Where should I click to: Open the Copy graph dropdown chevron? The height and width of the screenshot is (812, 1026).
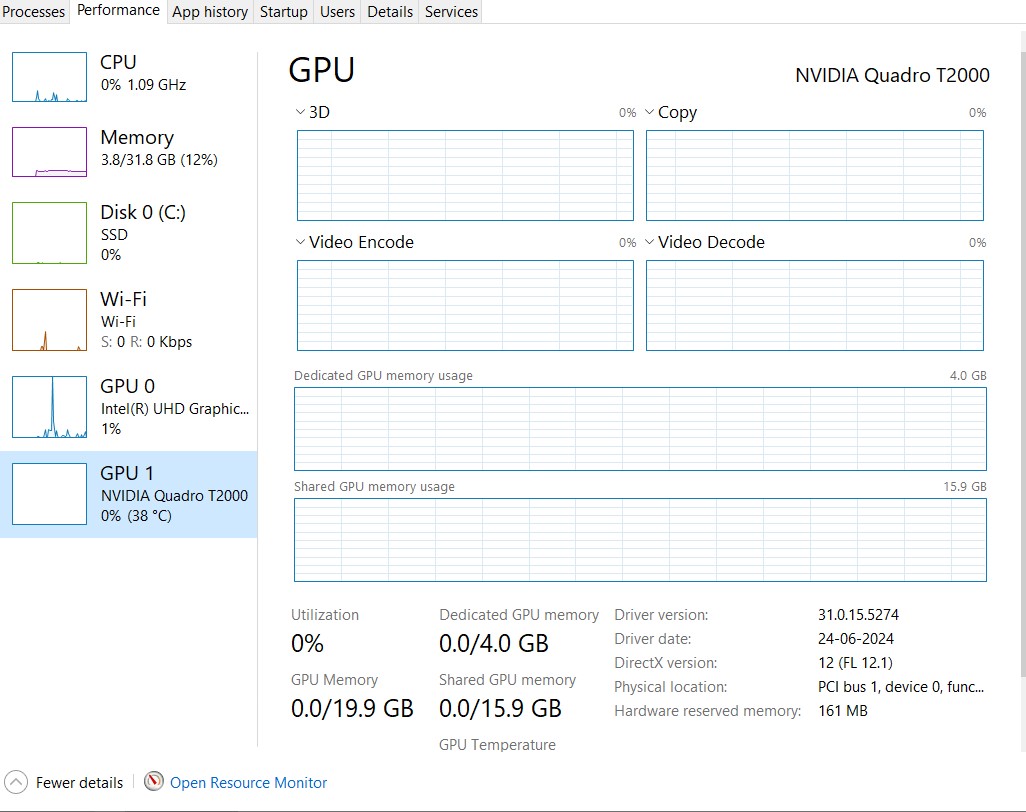[x=650, y=113]
